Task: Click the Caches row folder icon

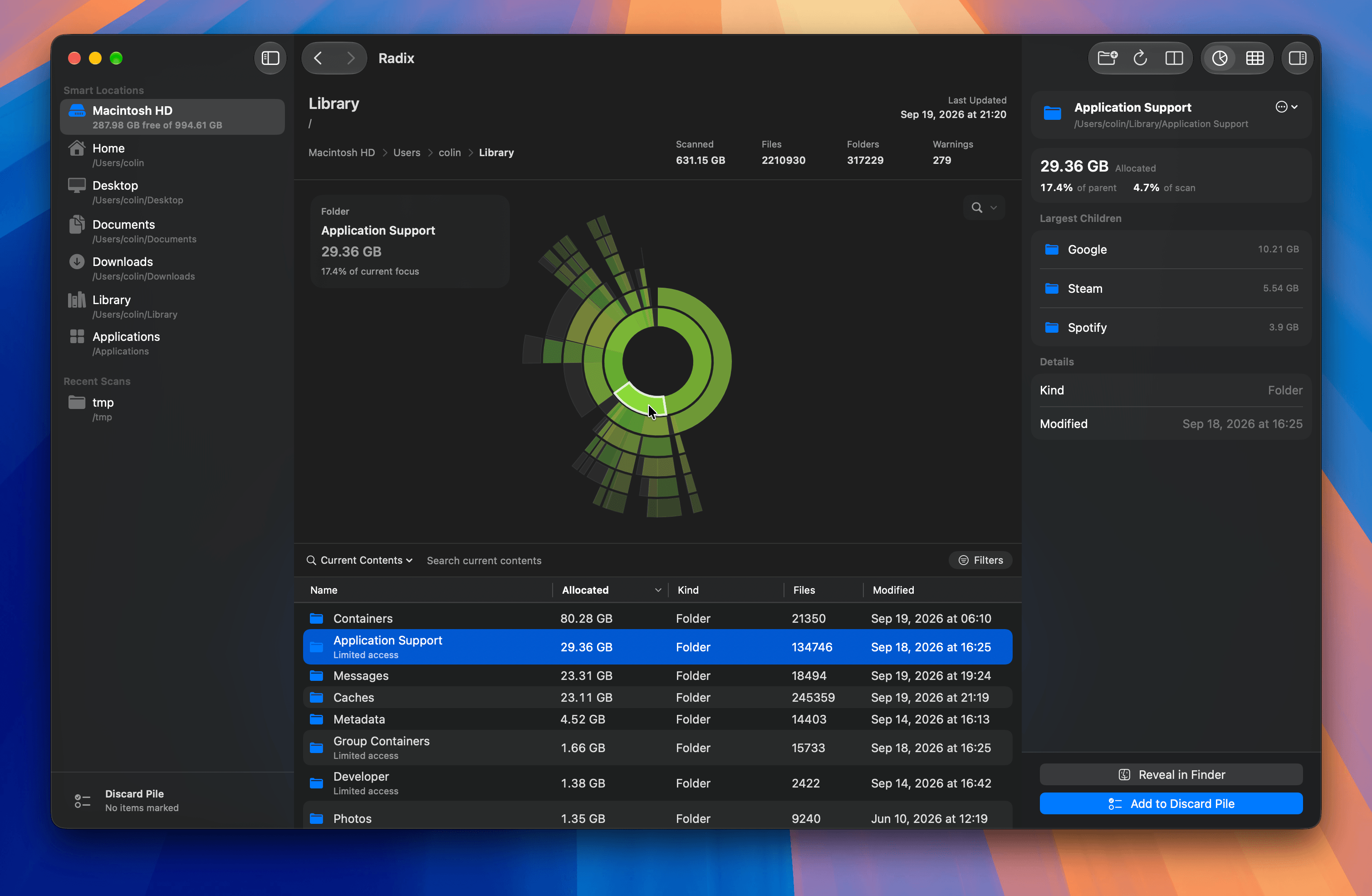Action: [317, 697]
